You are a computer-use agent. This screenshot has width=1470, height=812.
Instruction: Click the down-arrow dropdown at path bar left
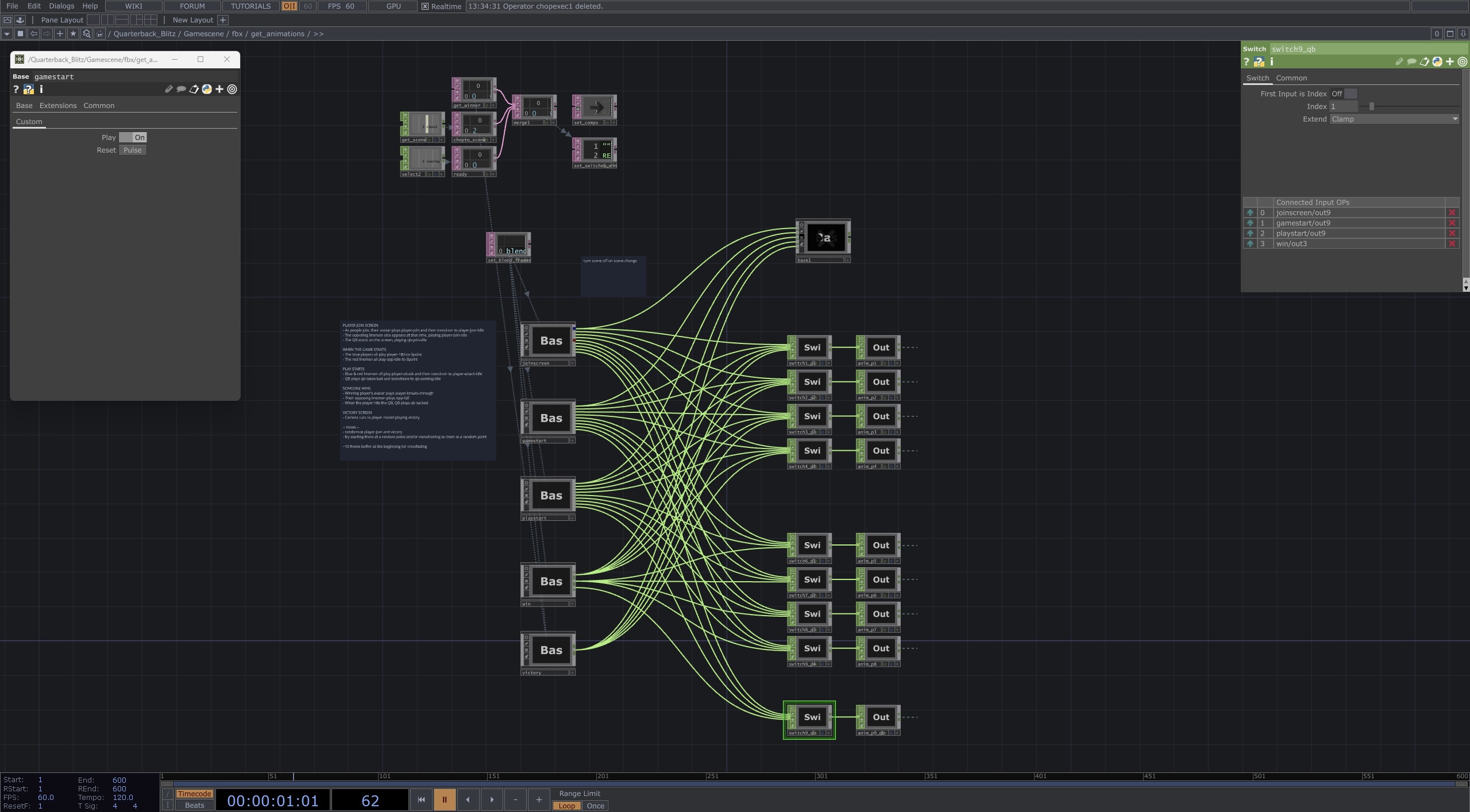[x=6, y=33]
